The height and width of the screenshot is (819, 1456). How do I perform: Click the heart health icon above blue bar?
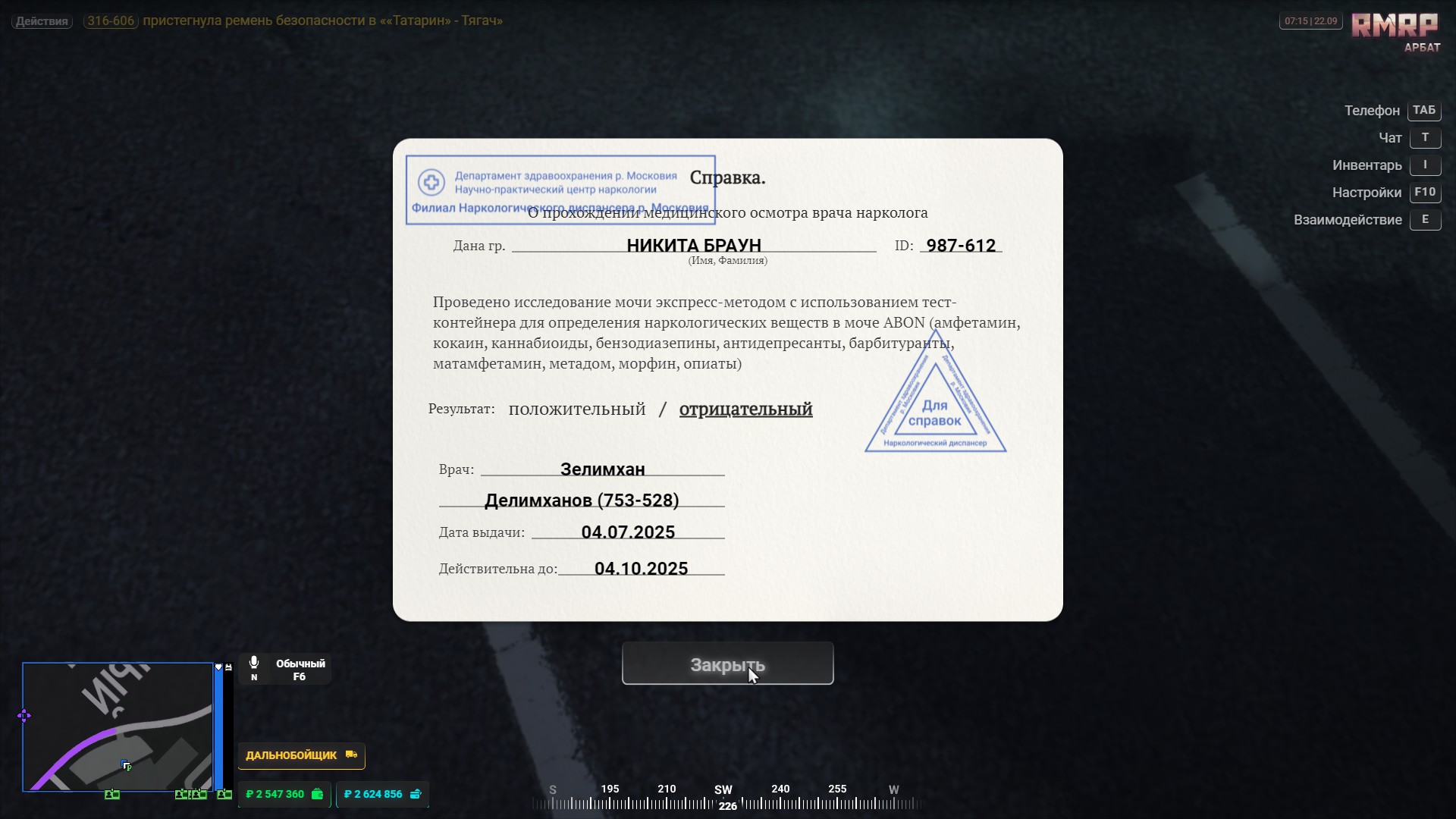tap(218, 667)
